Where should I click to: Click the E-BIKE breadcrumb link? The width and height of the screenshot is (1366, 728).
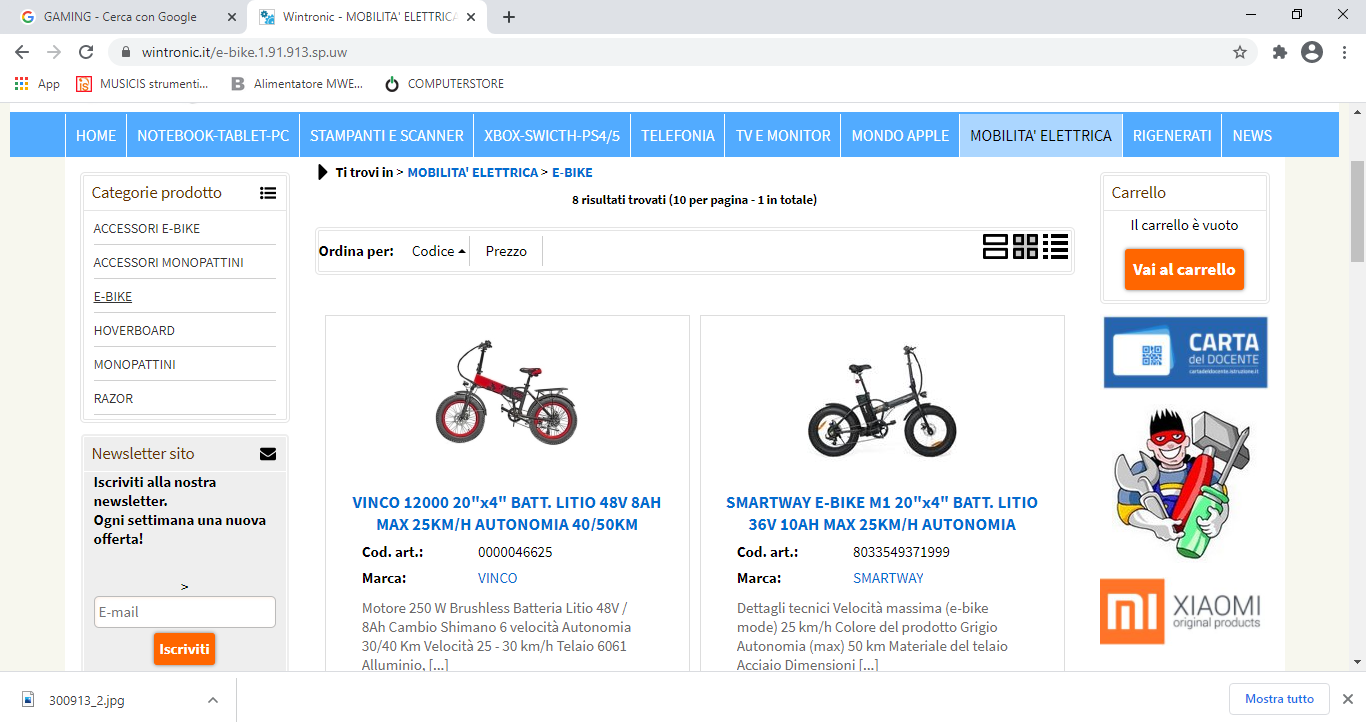pos(572,173)
